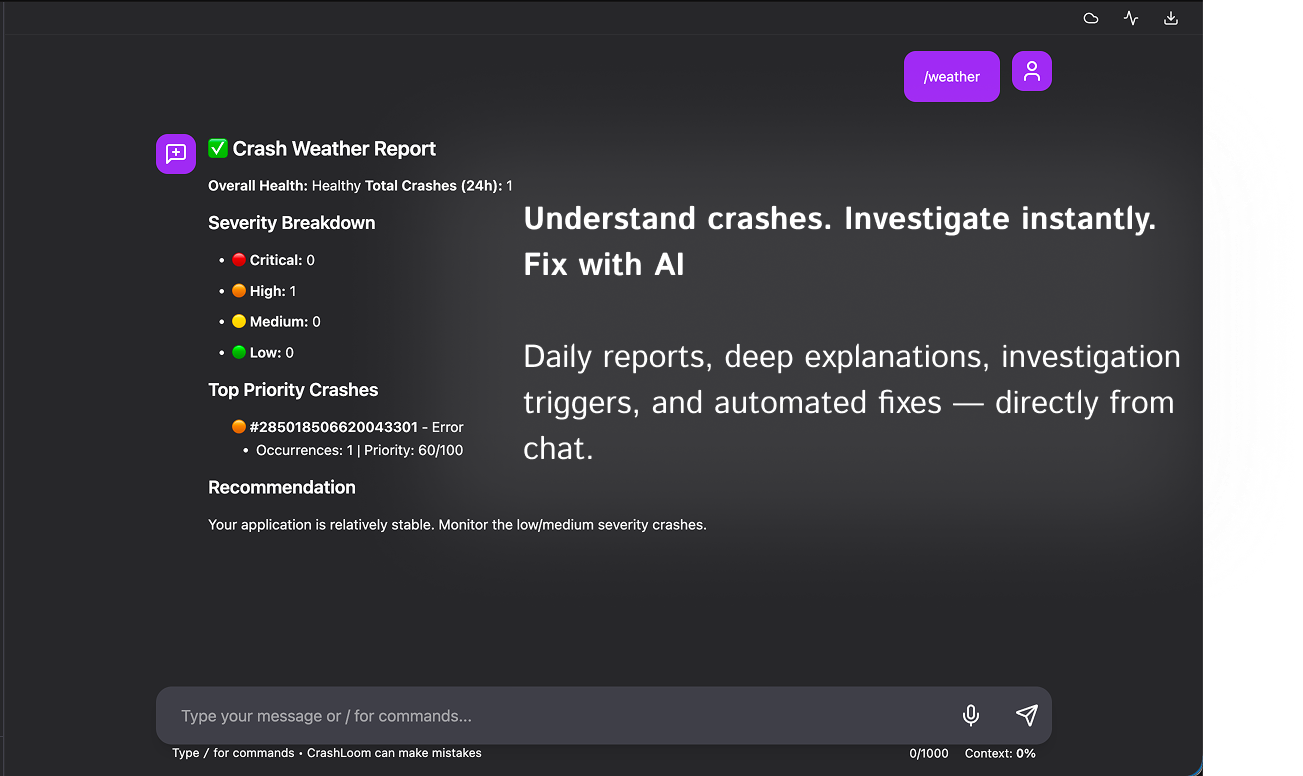Open the user profile avatar icon
1303x776 pixels.
point(1031,71)
